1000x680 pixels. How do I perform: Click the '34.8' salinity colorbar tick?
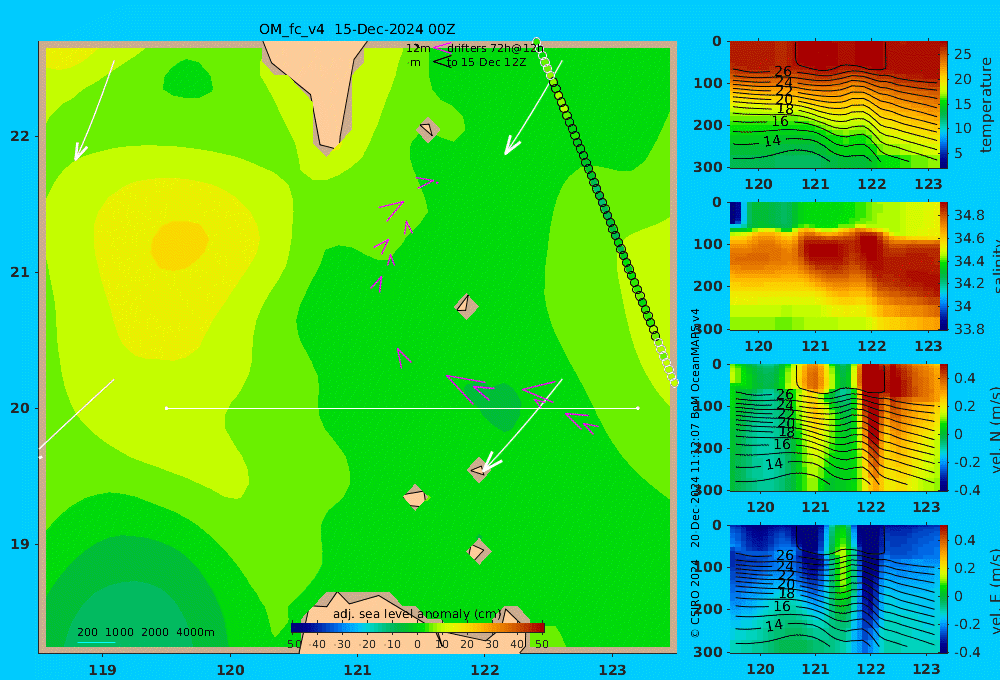tap(969, 215)
